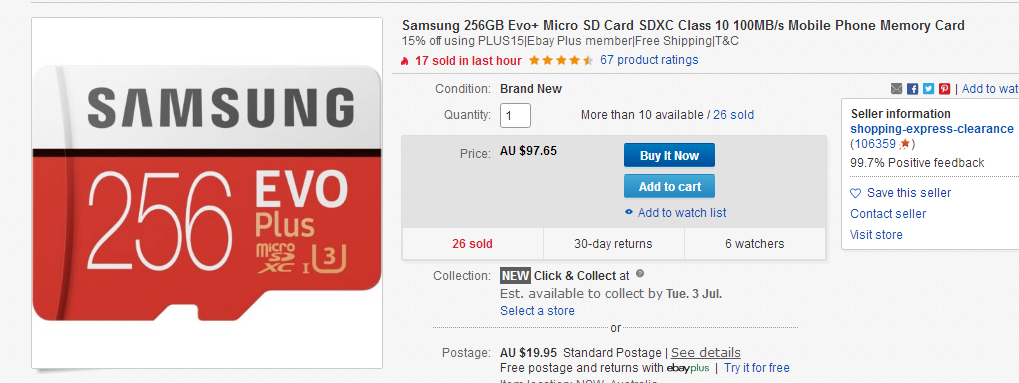
Task: Visit store link in seller information
Action: (x=876, y=235)
